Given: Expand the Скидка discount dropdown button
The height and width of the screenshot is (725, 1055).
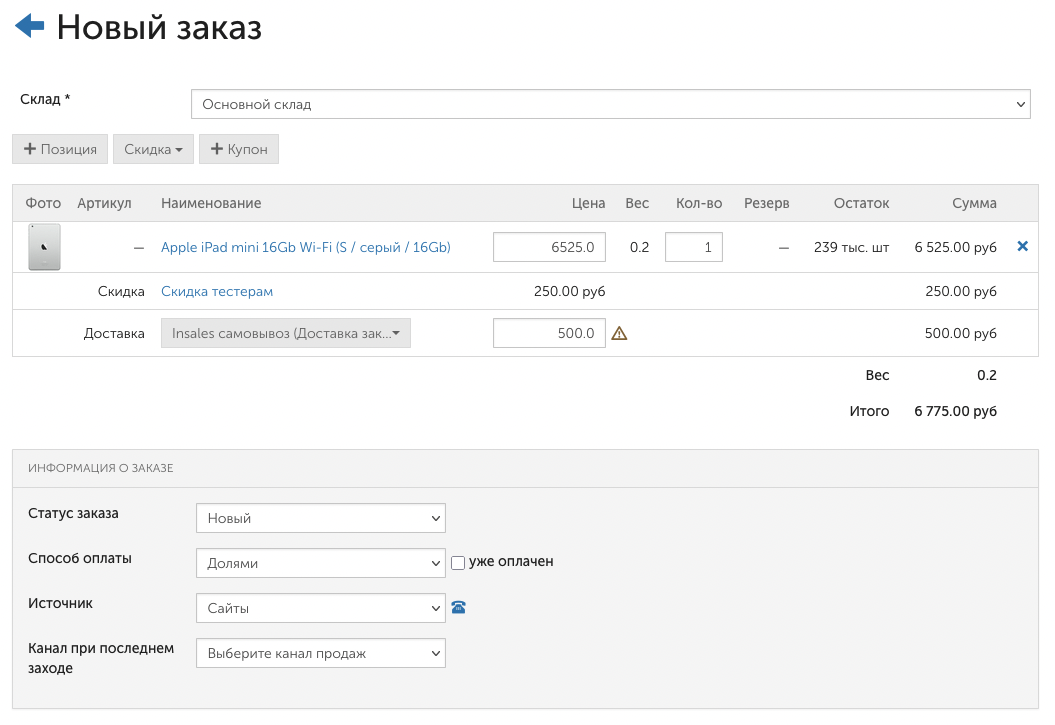Looking at the screenshot, I should 153,149.
